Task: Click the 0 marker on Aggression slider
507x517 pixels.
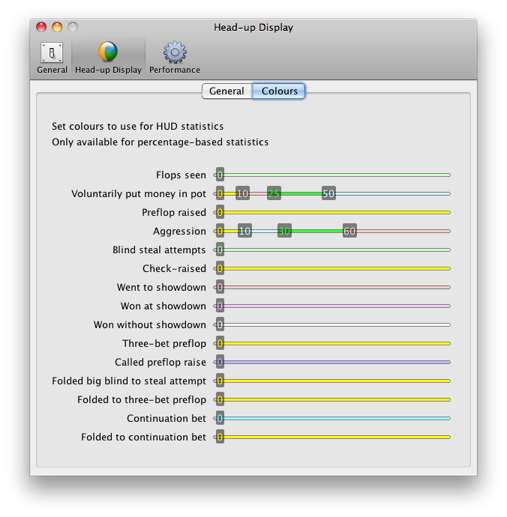Action: (x=220, y=231)
